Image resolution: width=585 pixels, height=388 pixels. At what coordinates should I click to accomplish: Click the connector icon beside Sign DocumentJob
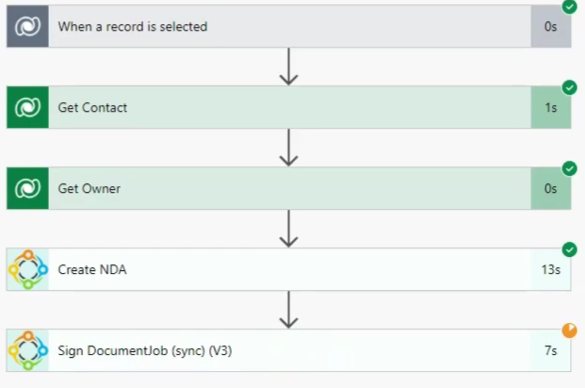(28, 350)
